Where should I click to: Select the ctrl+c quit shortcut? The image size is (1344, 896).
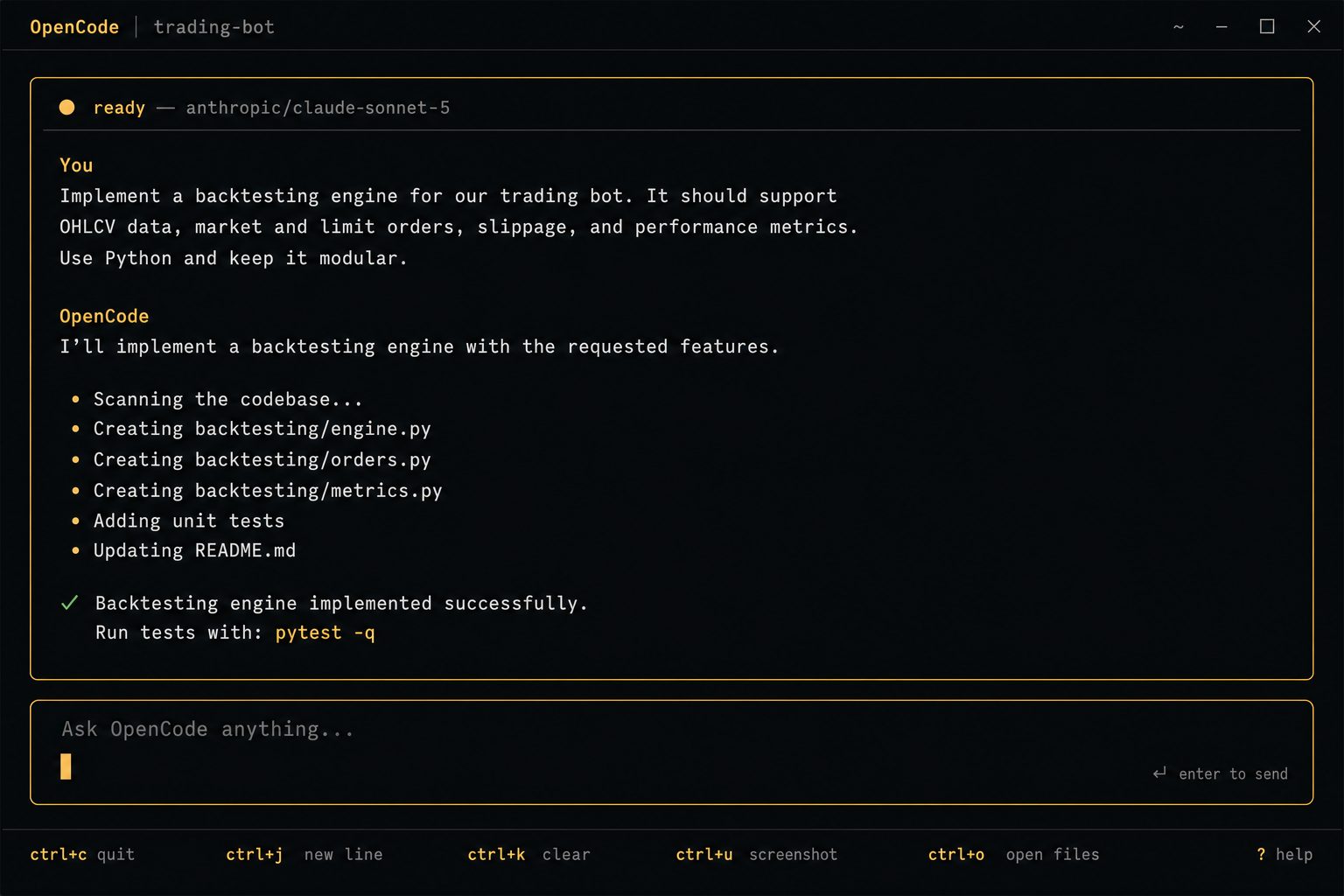82,854
